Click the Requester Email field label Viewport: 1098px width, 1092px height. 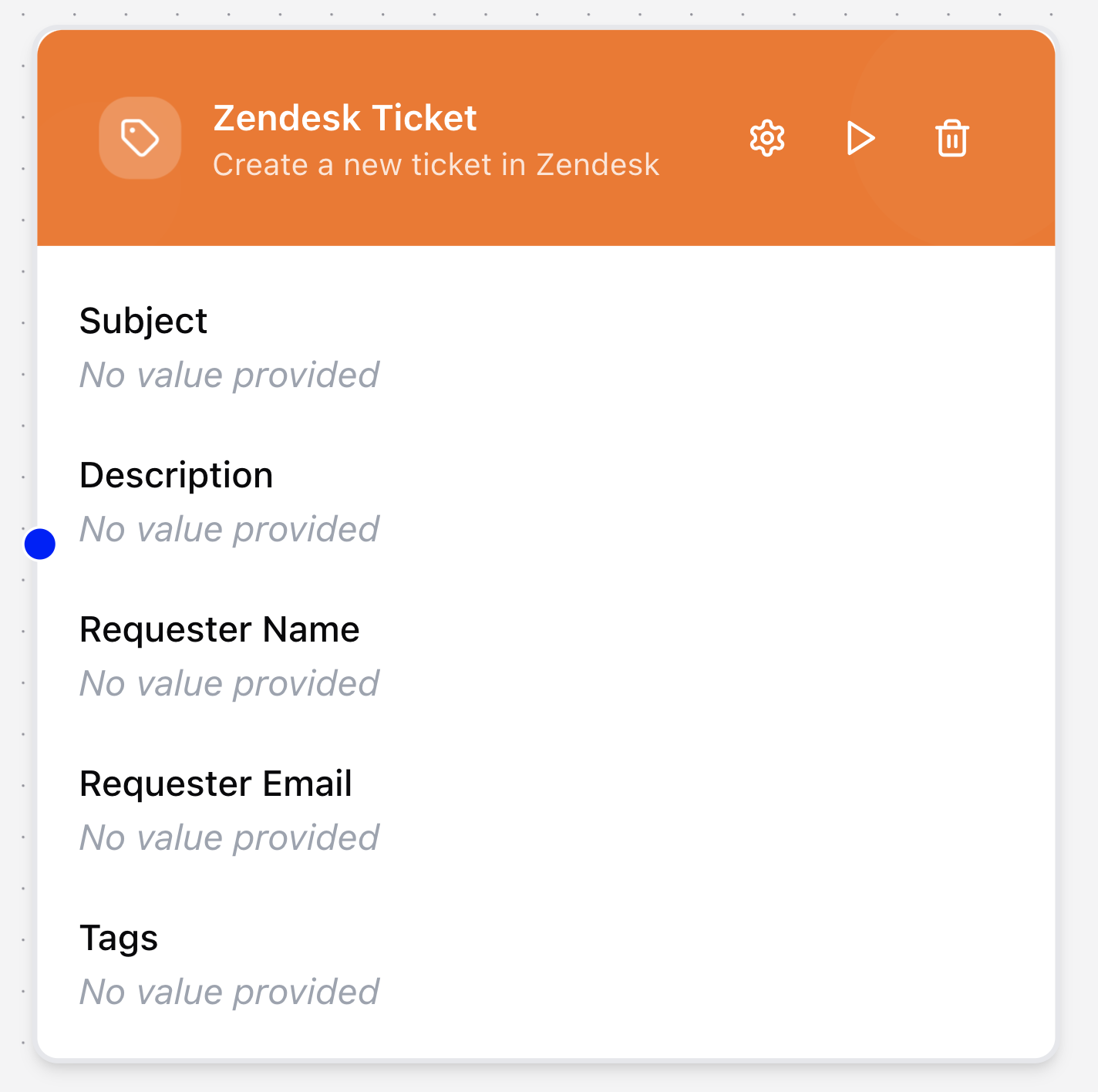216,784
